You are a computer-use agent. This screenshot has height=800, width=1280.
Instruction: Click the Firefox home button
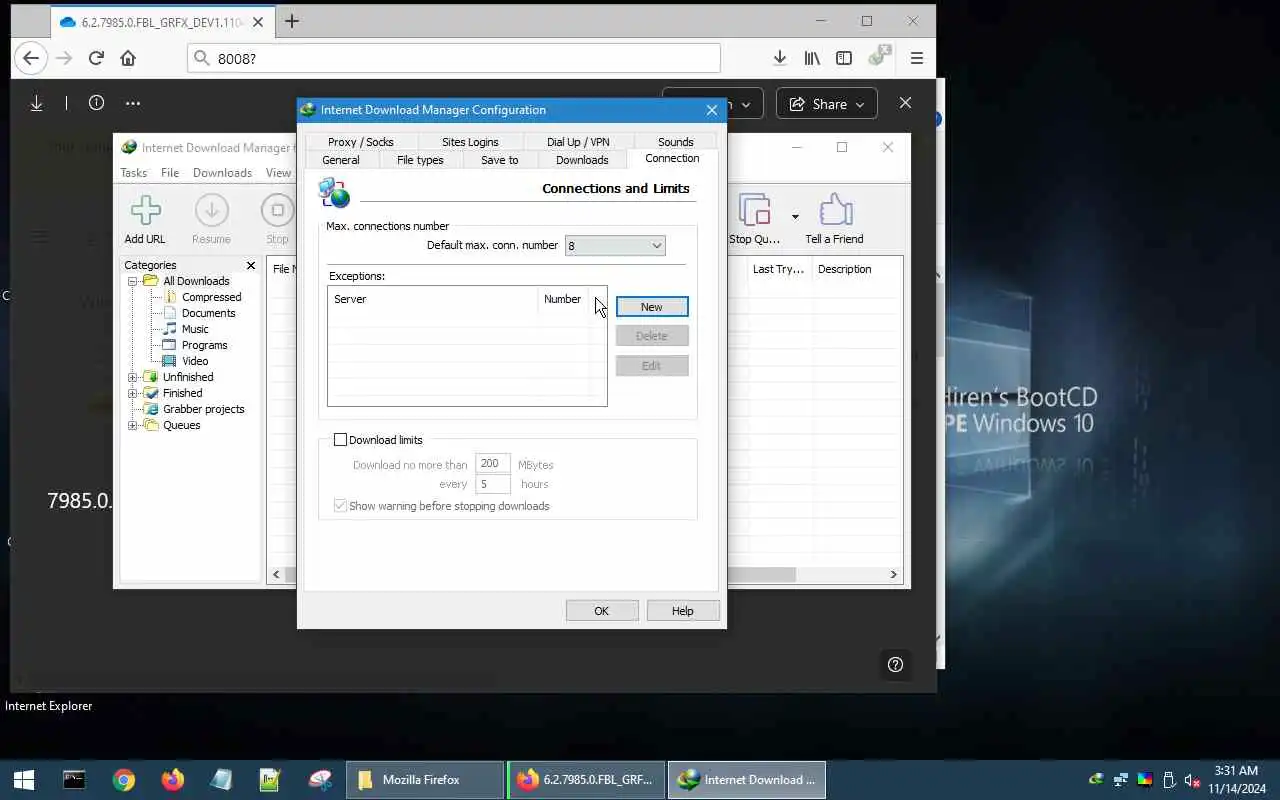click(128, 58)
